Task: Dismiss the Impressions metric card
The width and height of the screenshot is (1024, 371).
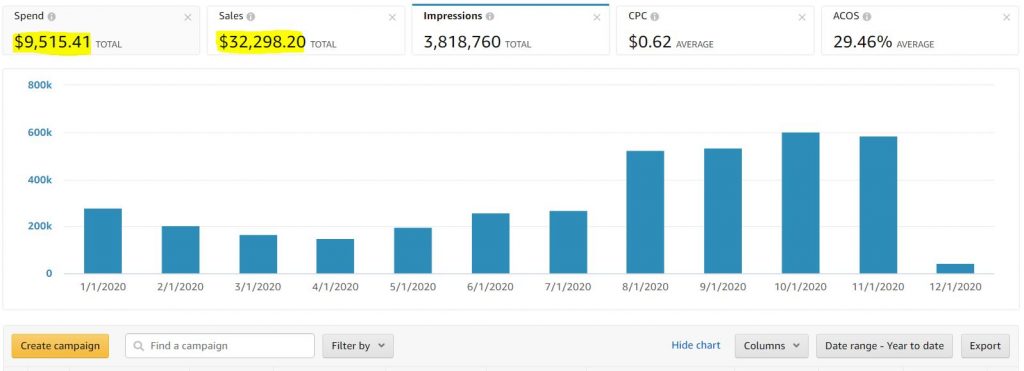Action: point(597,18)
